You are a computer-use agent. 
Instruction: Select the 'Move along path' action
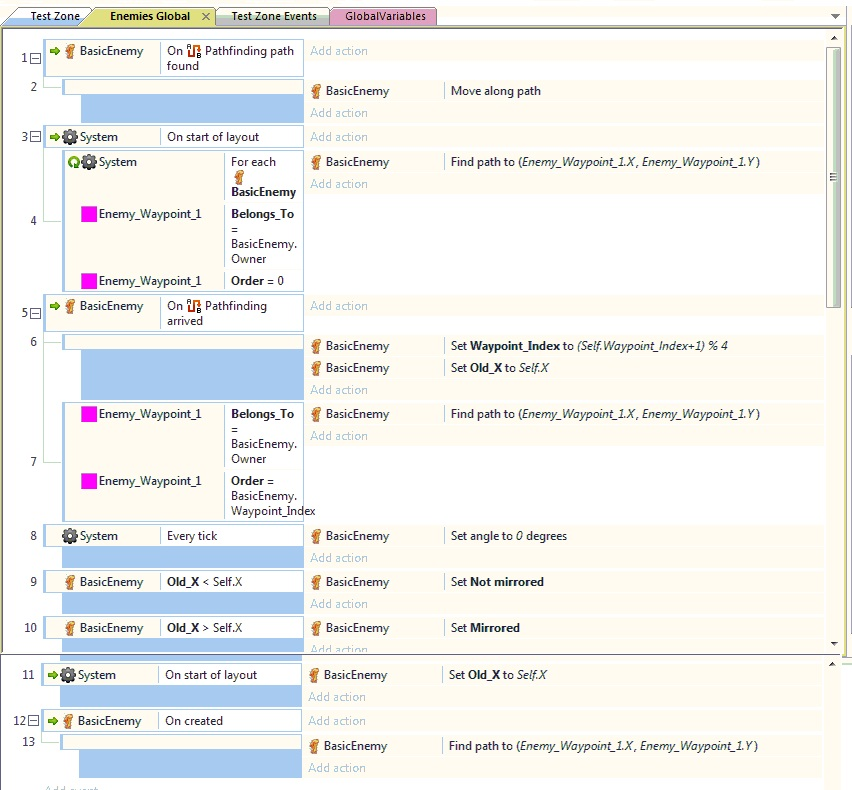[496, 91]
